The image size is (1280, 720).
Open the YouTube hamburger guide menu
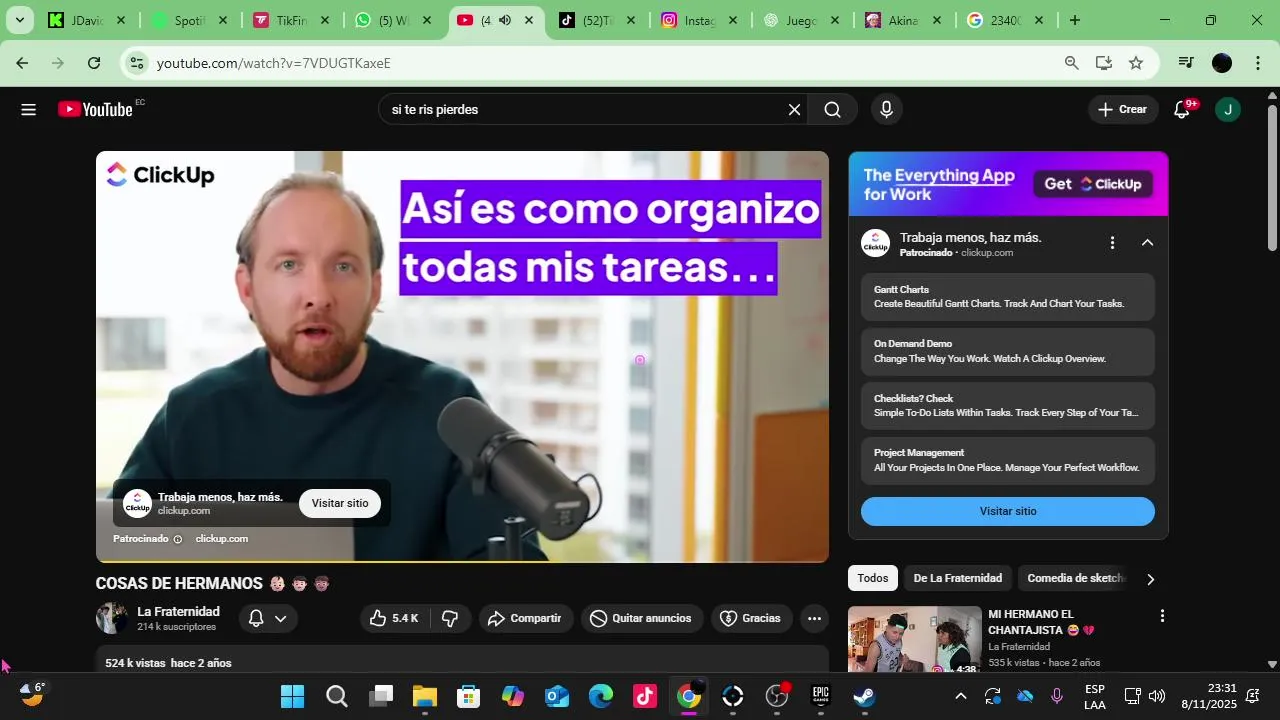[x=28, y=110]
